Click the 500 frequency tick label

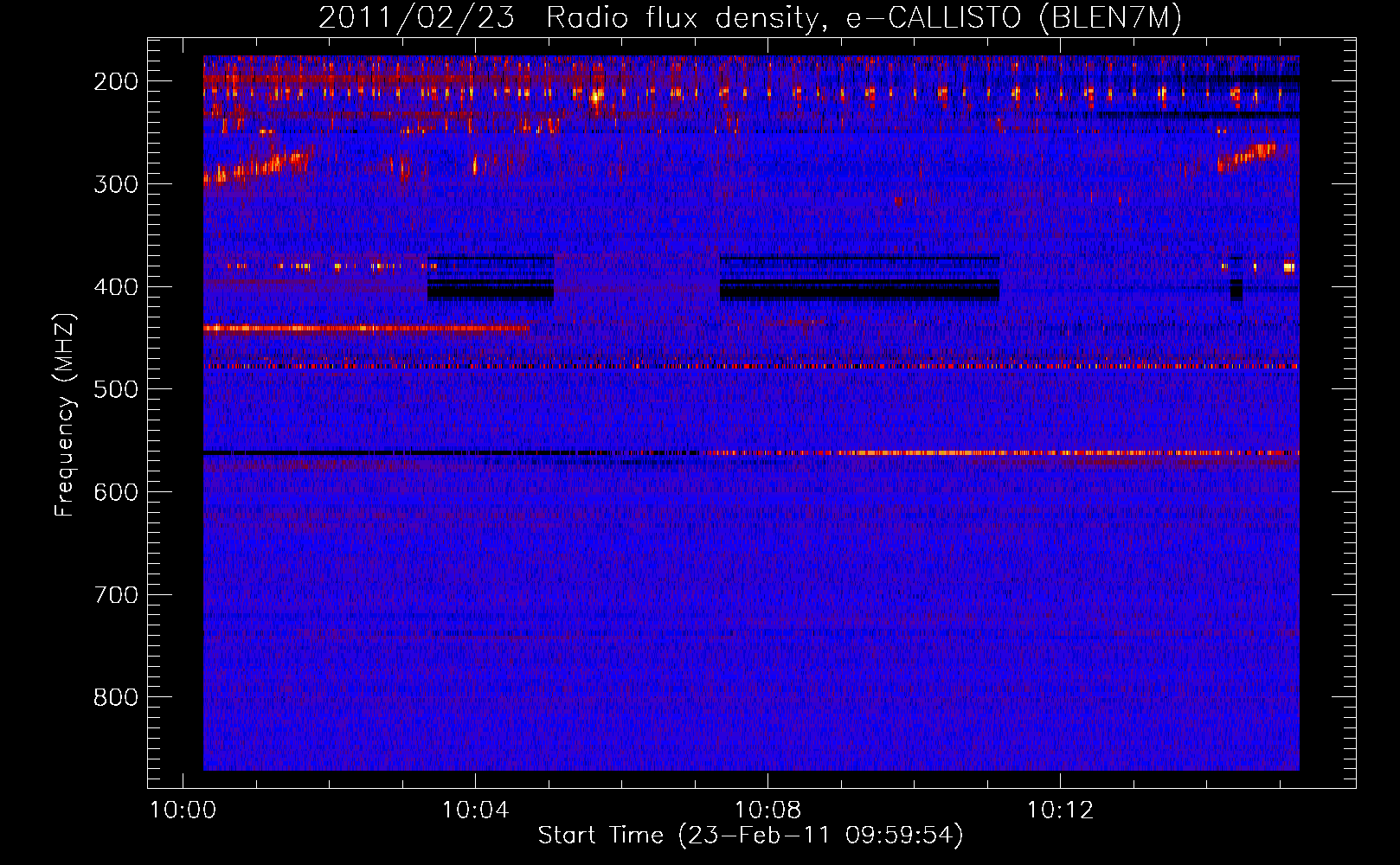pyautogui.click(x=116, y=389)
